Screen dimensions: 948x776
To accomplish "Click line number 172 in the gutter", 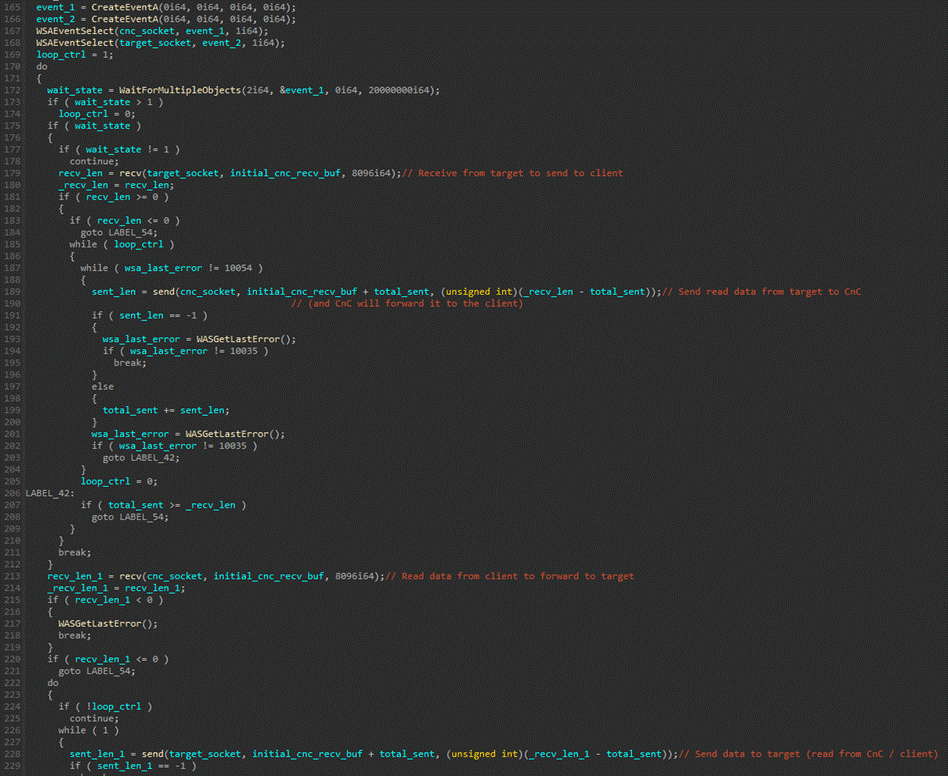I will tap(12, 91).
